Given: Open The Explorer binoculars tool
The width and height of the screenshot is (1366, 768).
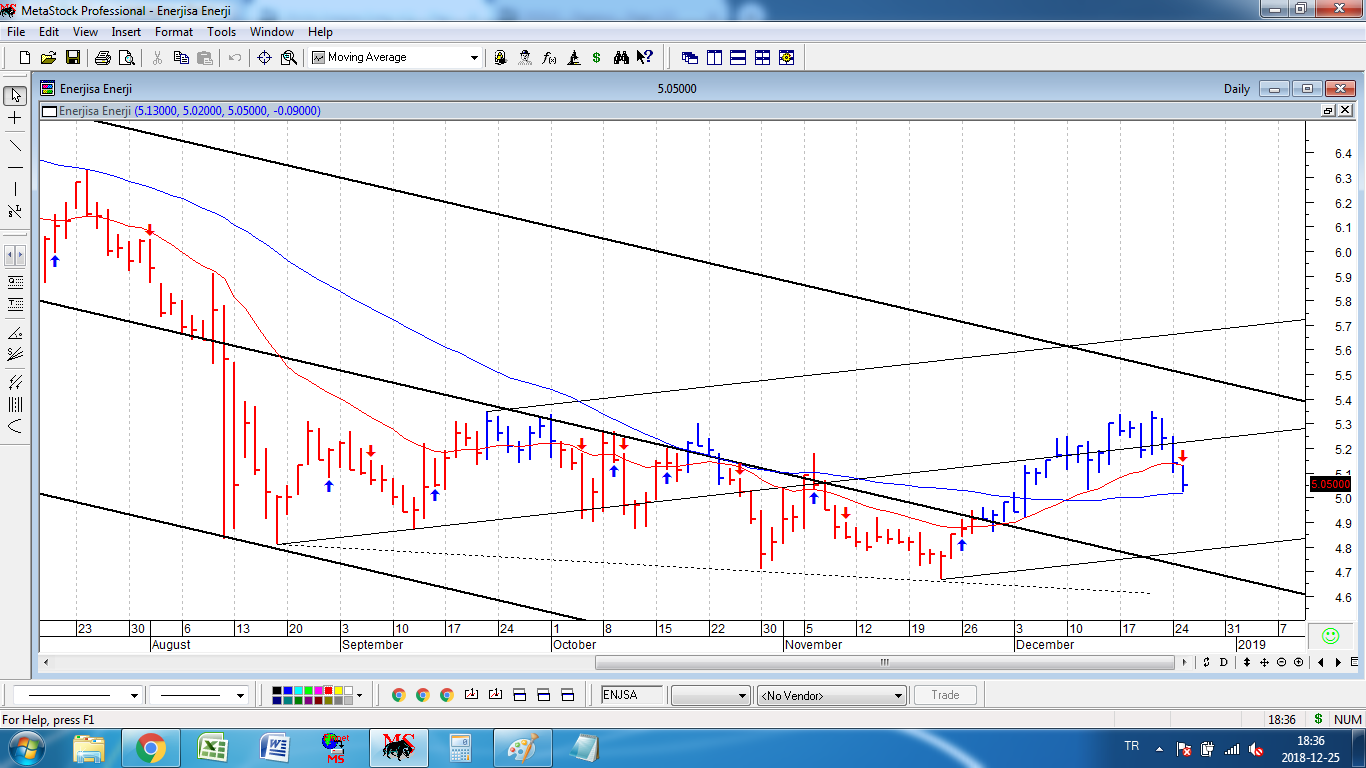Looking at the screenshot, I should (621, 58).
